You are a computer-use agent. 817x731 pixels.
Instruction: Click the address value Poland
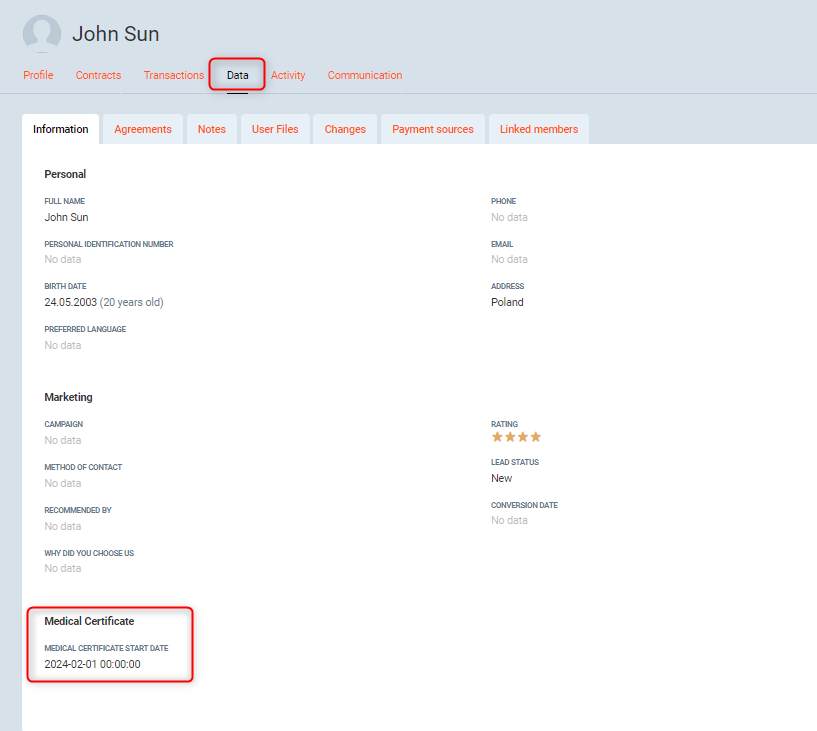pyautogui.click(x=507, y=302)
